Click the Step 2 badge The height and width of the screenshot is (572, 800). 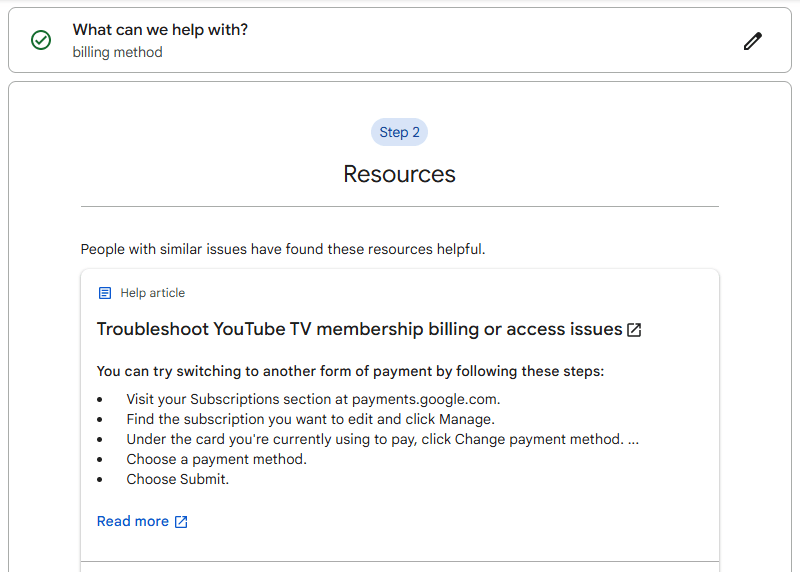(x=399, y=132)
